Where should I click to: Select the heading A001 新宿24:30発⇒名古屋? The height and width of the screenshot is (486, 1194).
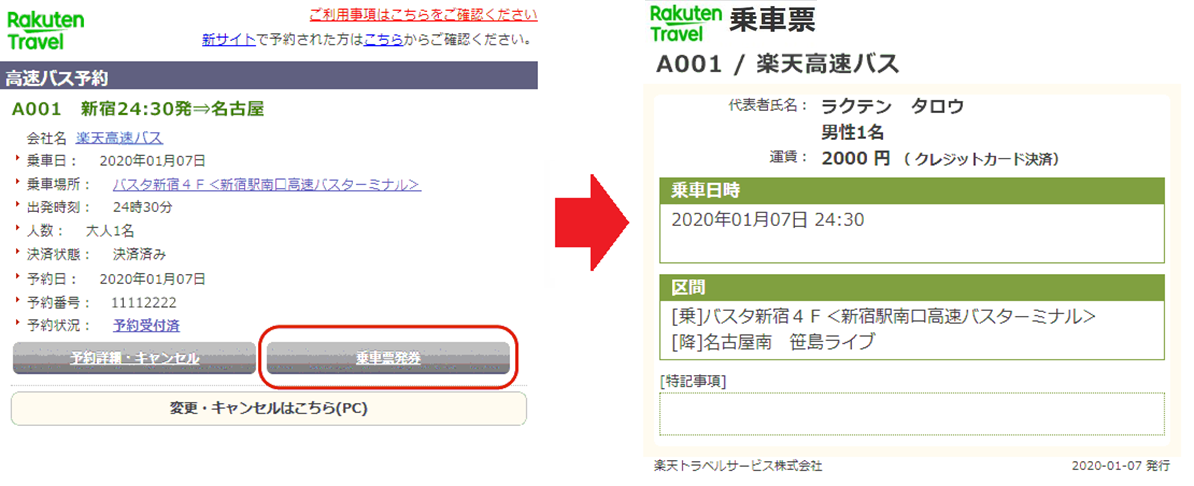(x=138, y=109)
